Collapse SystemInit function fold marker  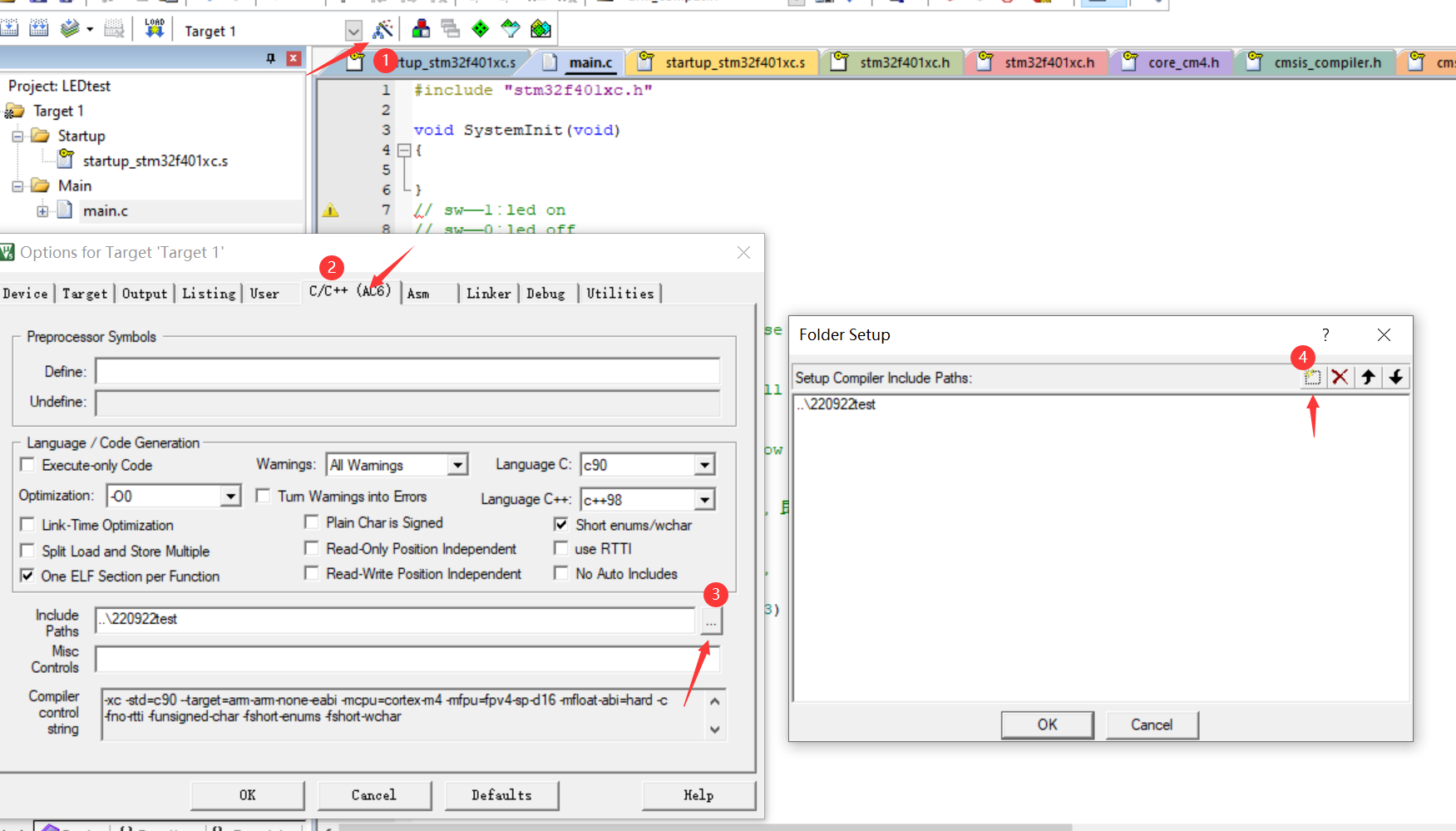click(x=404, y=151)
